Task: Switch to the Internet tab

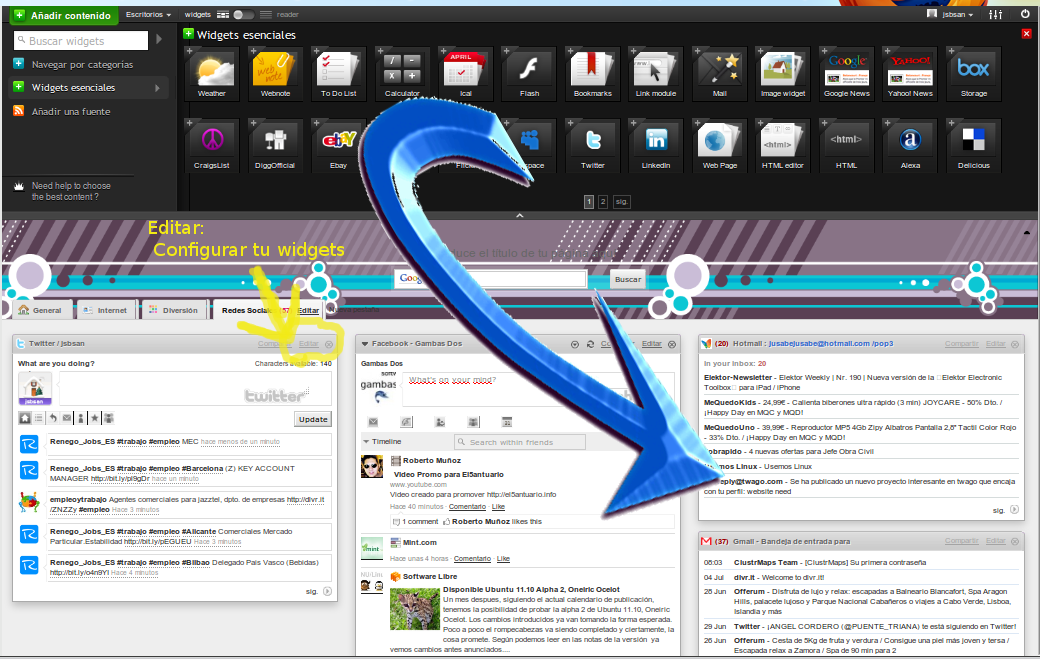Action: pyautogui.click(x=105, y=310)
